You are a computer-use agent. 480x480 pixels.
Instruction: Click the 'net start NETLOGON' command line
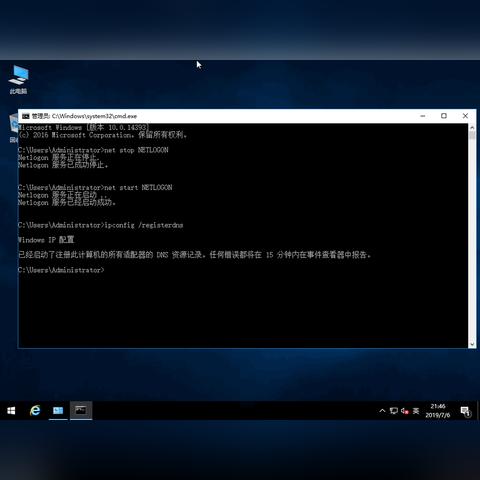[x=95, y=188]
